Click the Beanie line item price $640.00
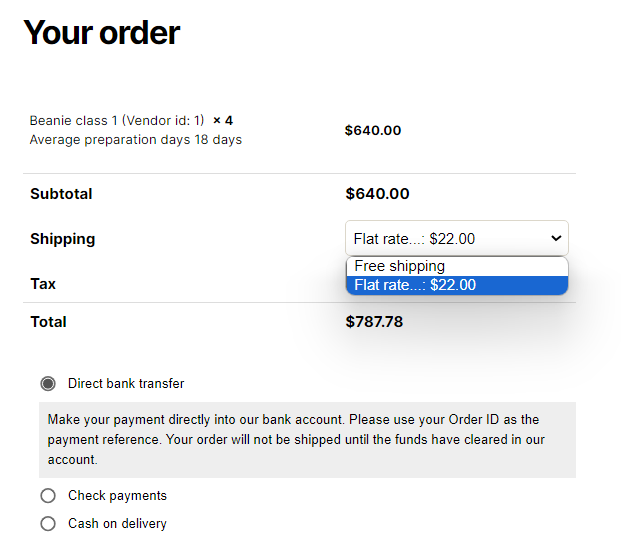 (373, 130)
